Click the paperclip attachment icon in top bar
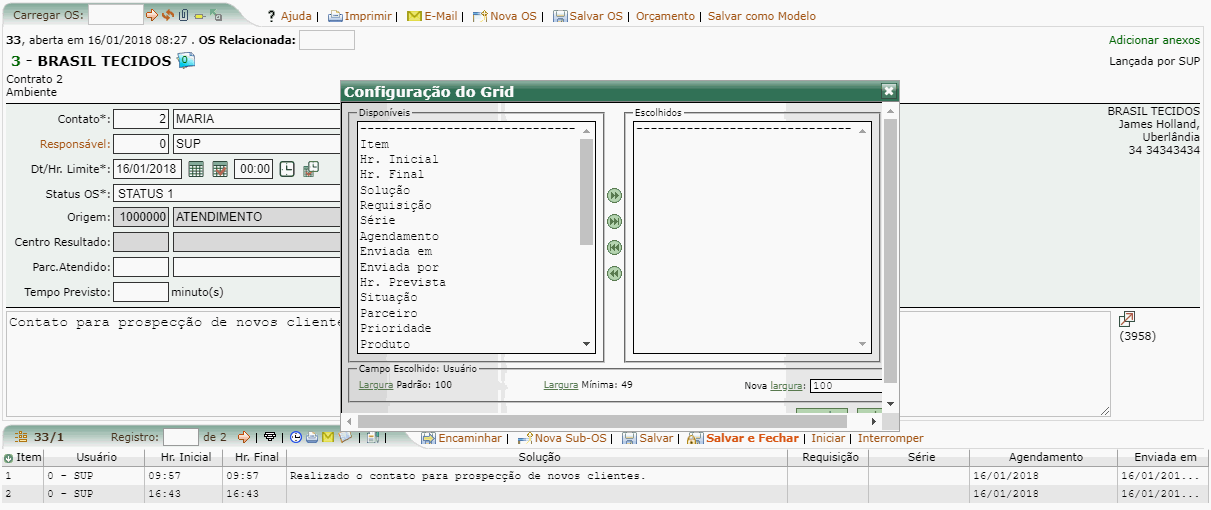This screenshot has width=1211, height=510. click(x=184, y=16)
